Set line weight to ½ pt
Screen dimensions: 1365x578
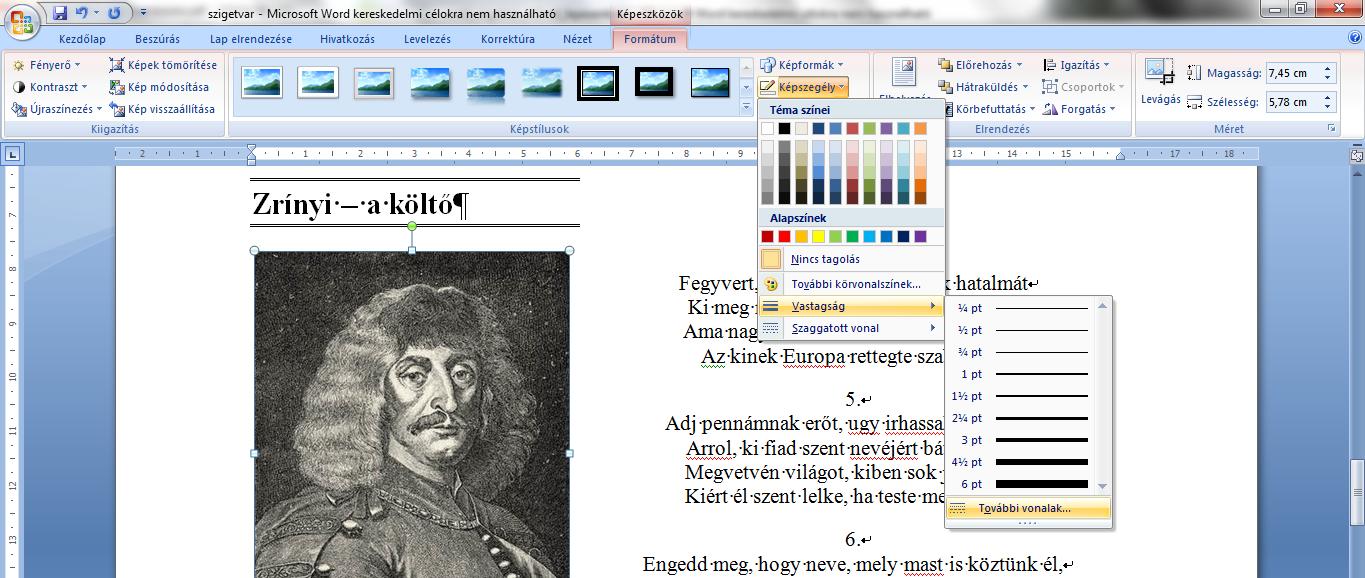[1022, 330]
